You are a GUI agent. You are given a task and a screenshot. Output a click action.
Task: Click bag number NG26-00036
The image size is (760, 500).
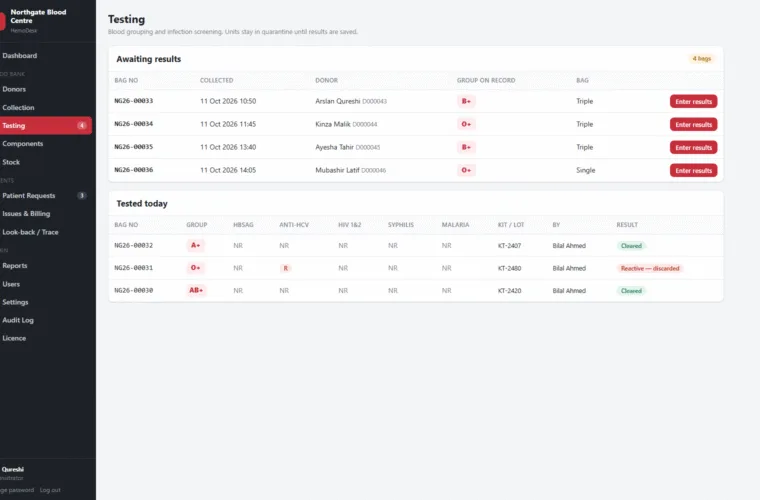(x=133, y=170)
